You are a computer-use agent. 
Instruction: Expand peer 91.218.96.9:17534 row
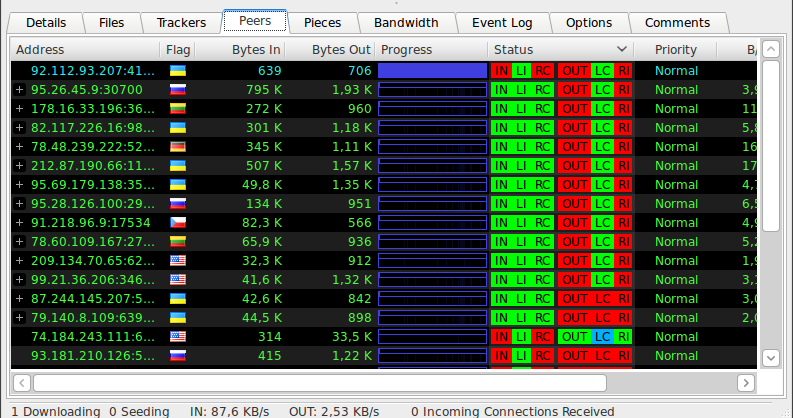point(19,222)
